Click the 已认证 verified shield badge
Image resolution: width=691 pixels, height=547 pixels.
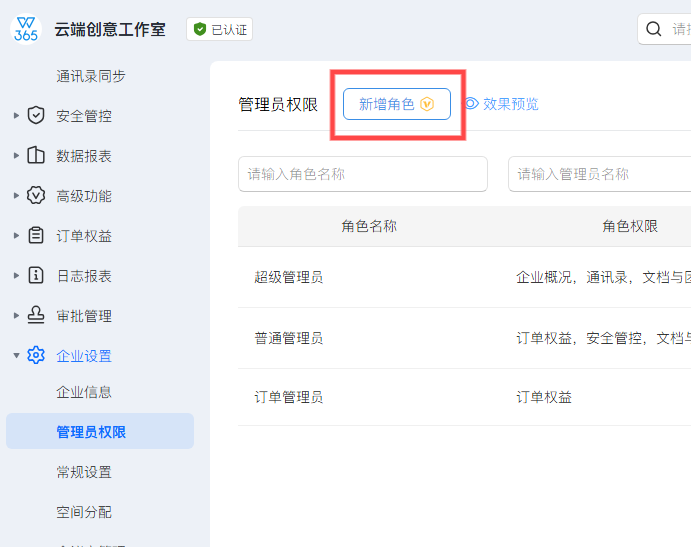pos(200,30)
